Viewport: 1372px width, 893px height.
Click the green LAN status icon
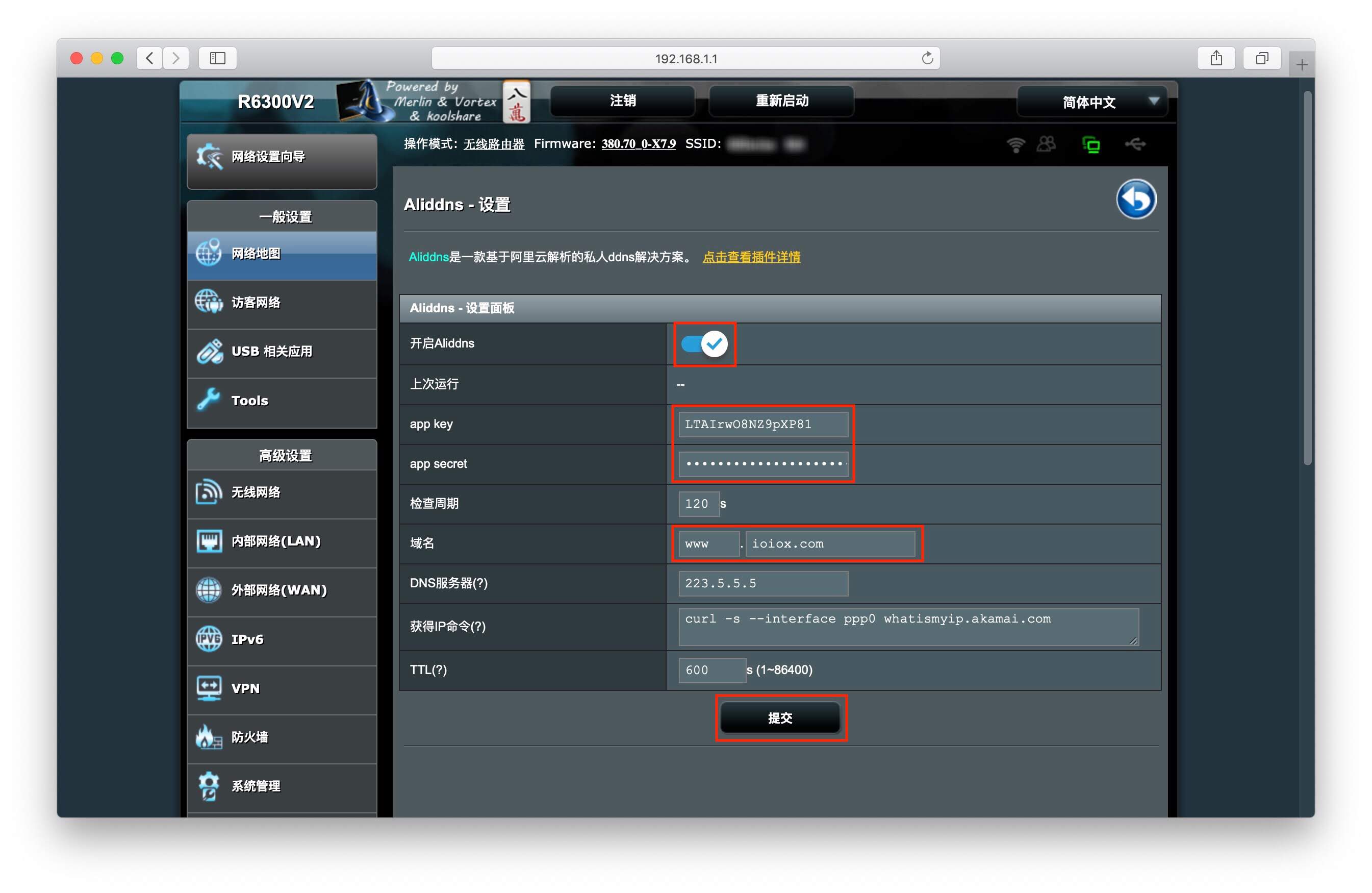(x=1090, y=144)
